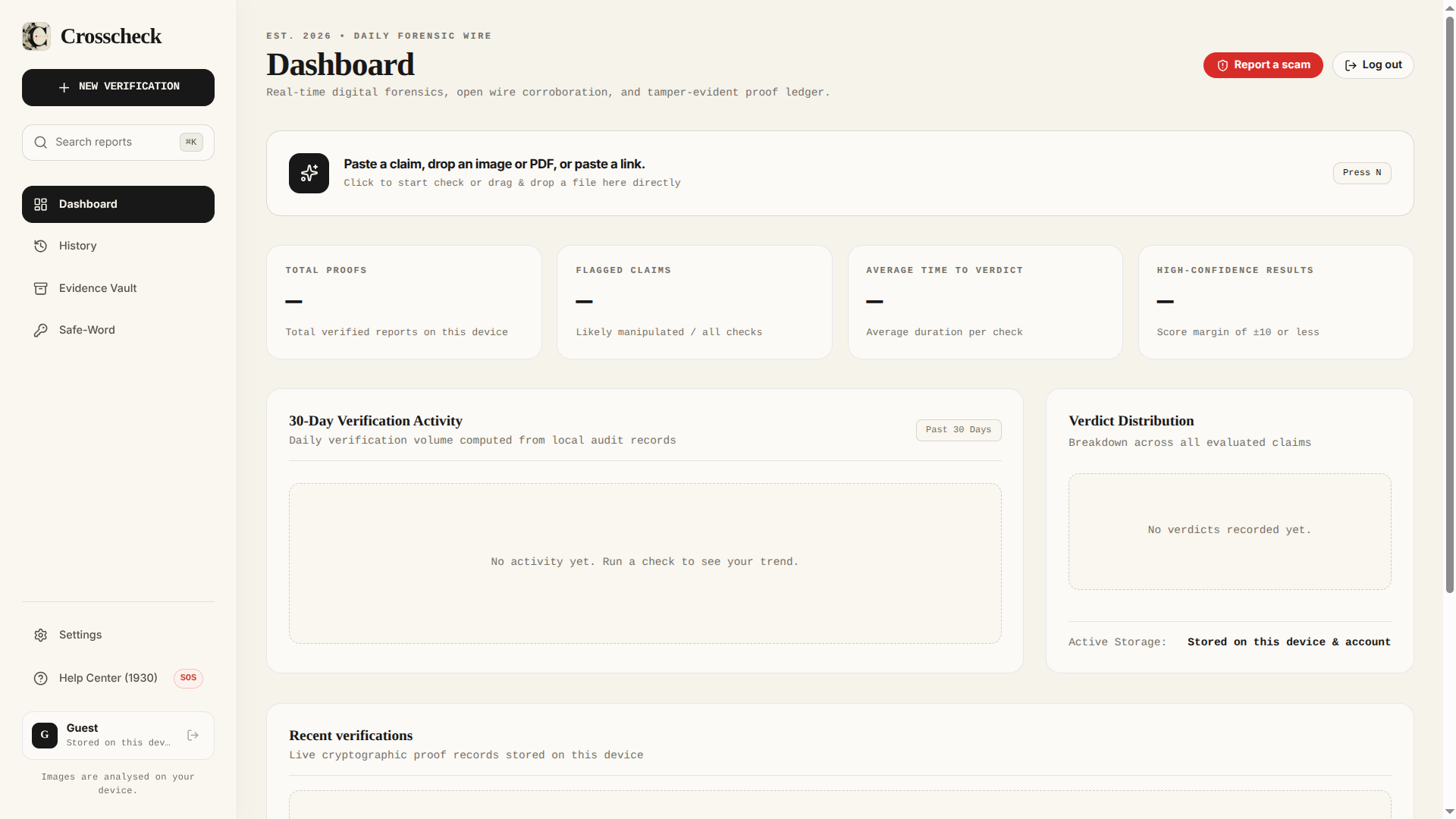
Task: Click the sign-out icon beside Guest
Action: tap(193, 736)
